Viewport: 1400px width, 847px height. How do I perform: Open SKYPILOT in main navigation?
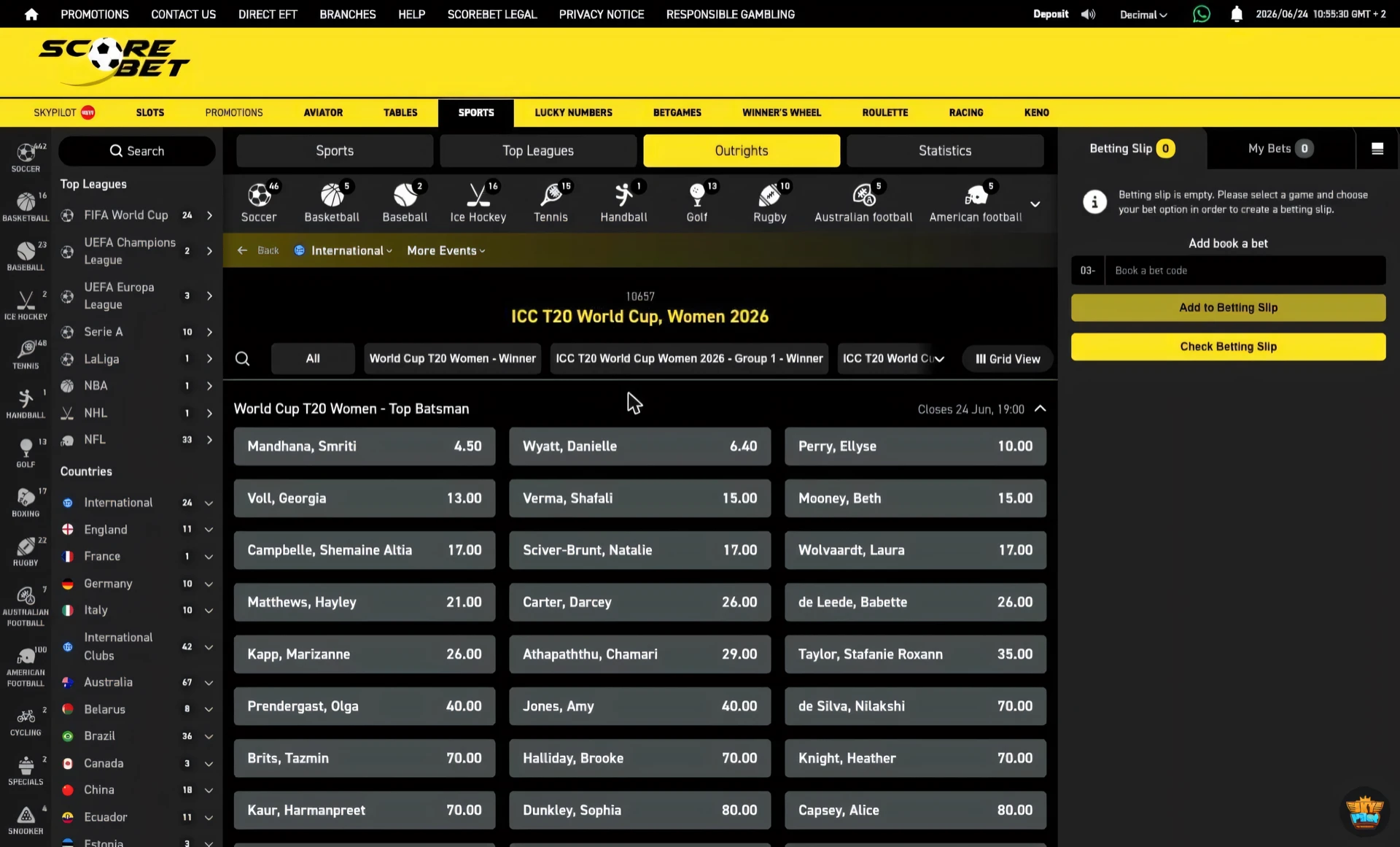coord(64,112)
